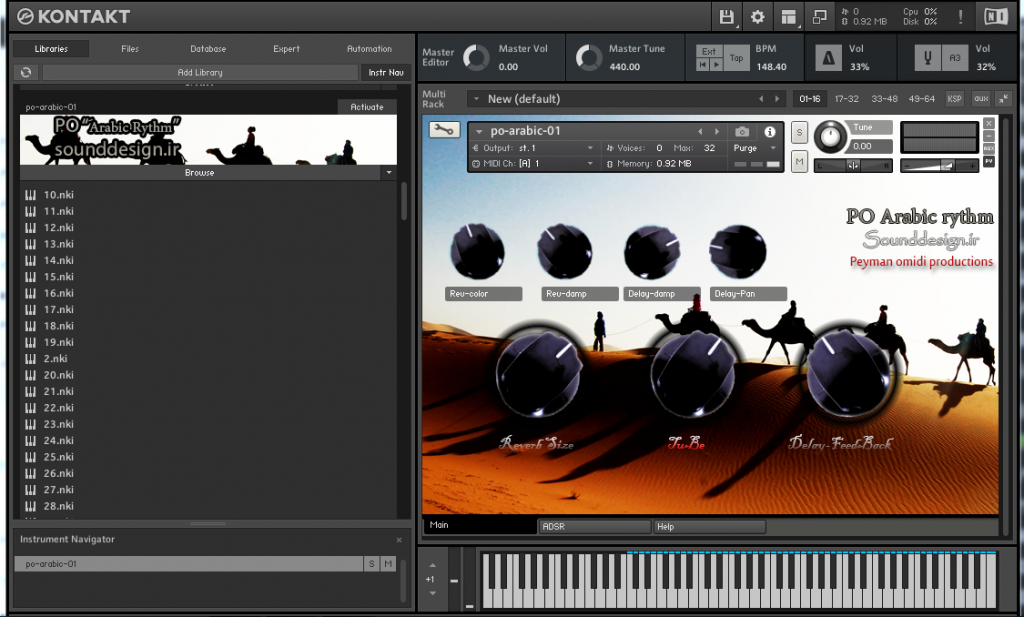Click the exclamation panic button
The image size is (1024, 617).
click(960, 17)
